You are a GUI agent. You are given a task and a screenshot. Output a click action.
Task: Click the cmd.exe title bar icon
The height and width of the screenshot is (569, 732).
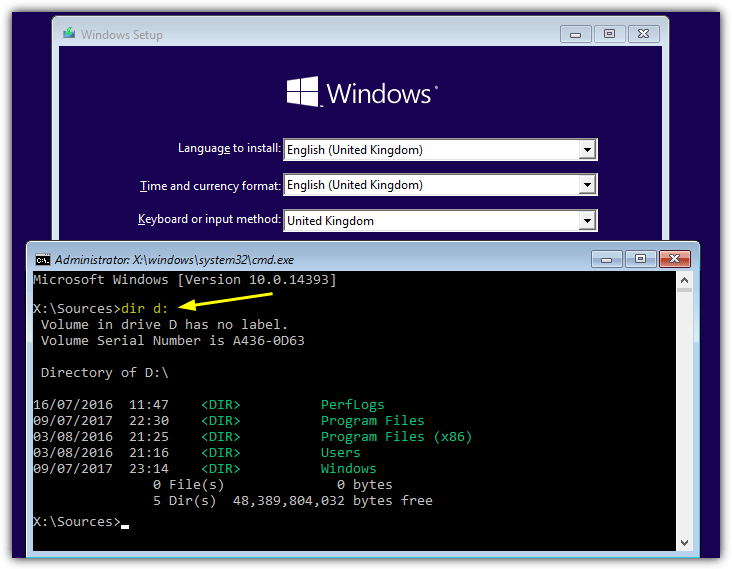click(x=43, y=260)
